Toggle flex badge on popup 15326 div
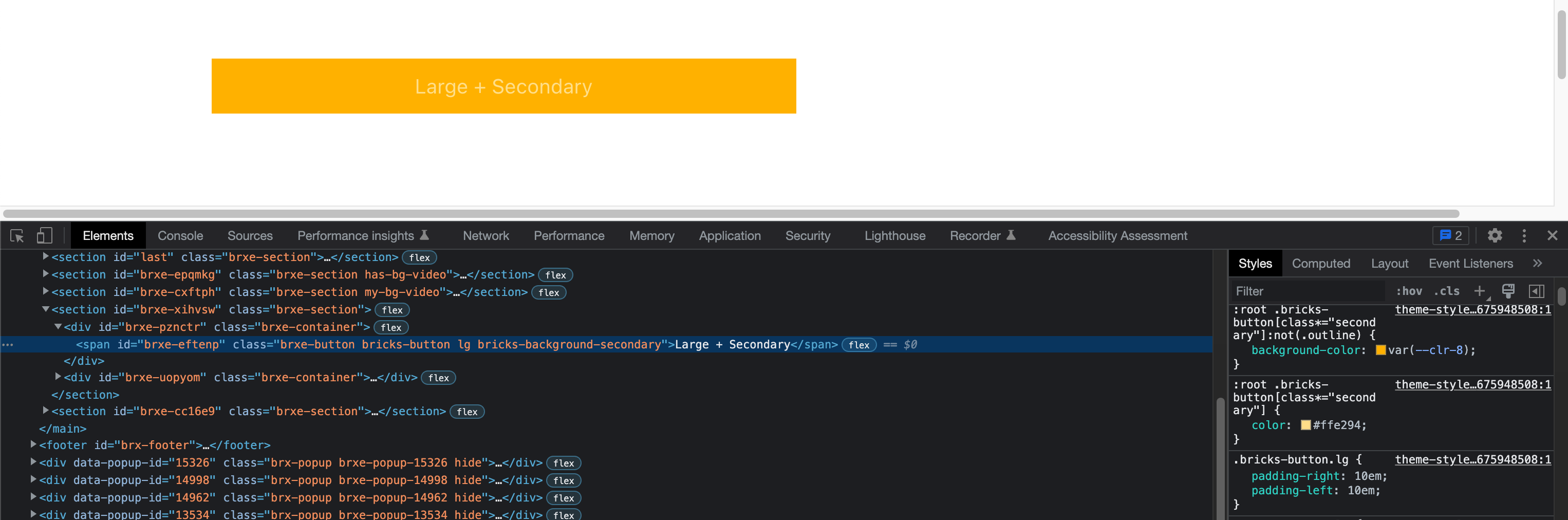The image size is (1568, 520). tap(564, 463)
